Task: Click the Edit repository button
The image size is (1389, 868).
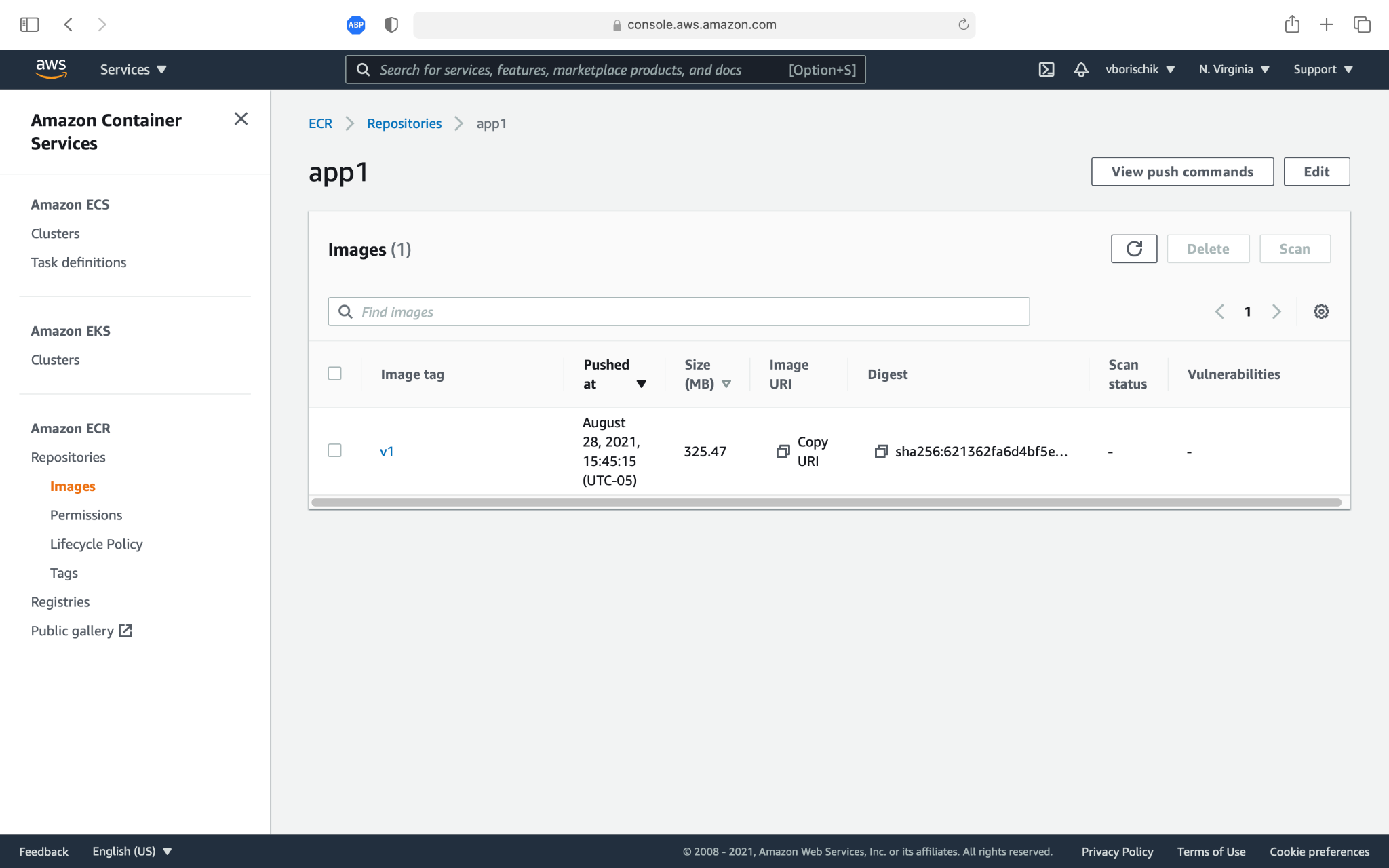Action: pyautogui.click(x=1316, y=172)
